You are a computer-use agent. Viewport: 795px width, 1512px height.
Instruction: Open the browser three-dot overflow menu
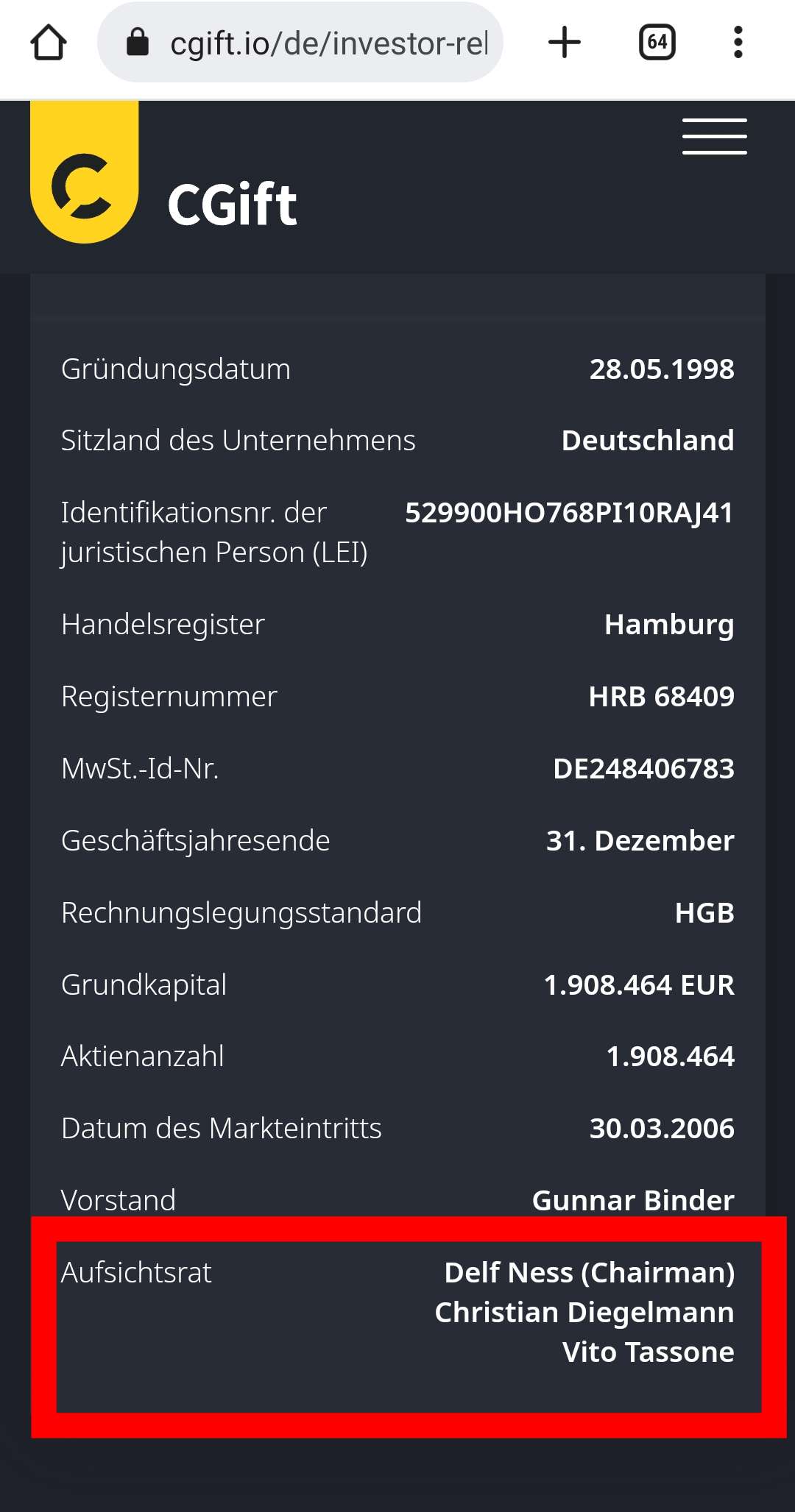738,43
